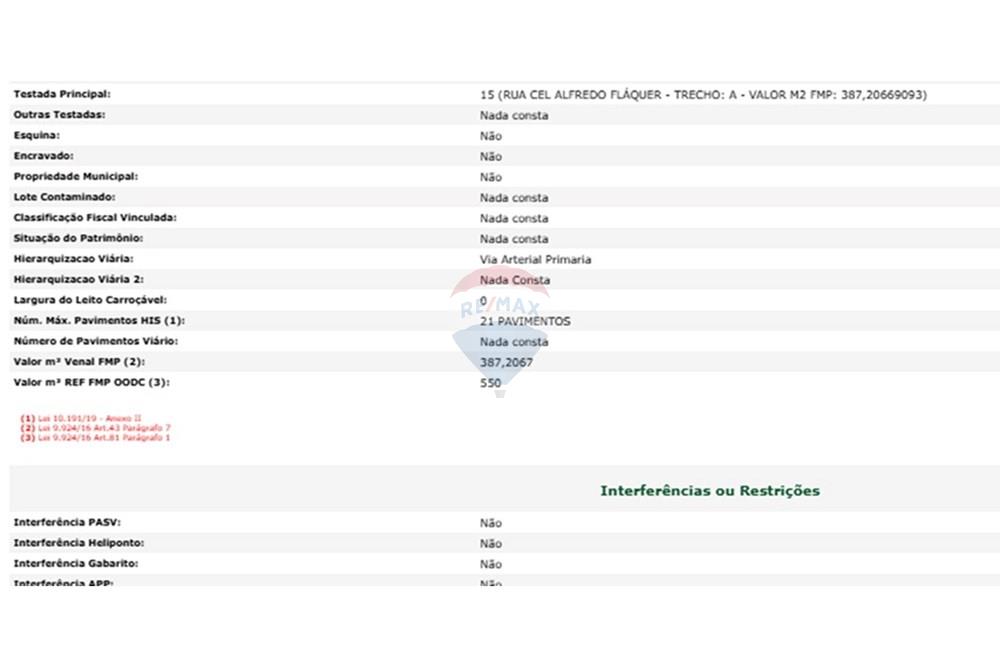The image size is (1000, 667).
Task: Select the 550 REF FMP OODC value
Action: 490,383
